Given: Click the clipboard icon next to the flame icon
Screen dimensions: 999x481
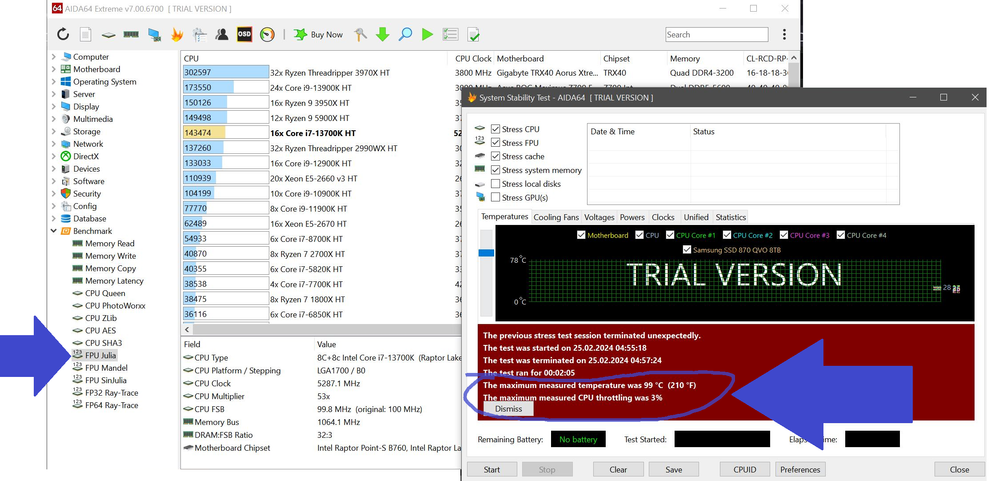Looking at the screenshot, I should coord(199,34).
